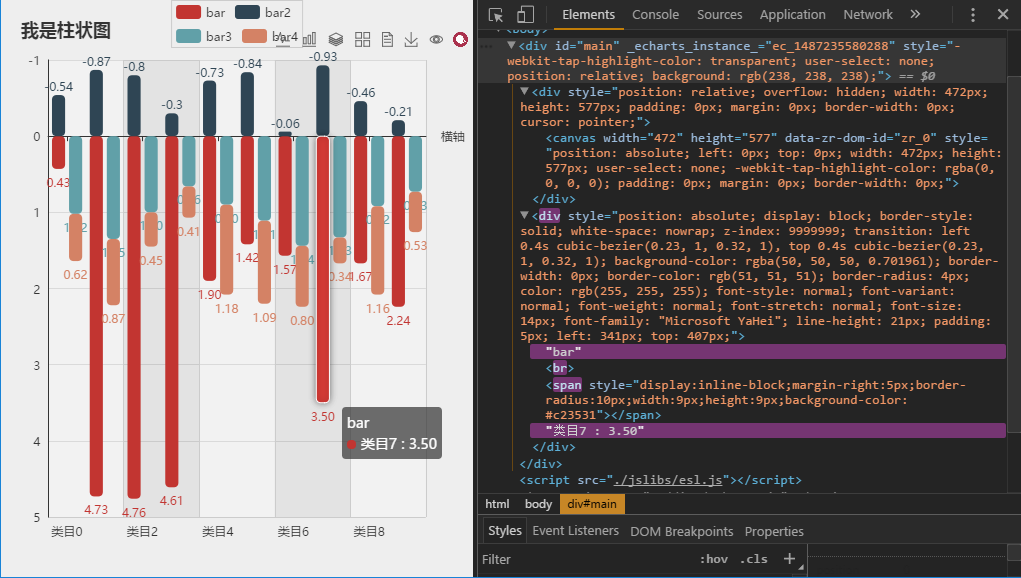Viewport: 1021px width, 578px height.
Task: Click the red circular custom toolbox icon
Action: (460, 40)
